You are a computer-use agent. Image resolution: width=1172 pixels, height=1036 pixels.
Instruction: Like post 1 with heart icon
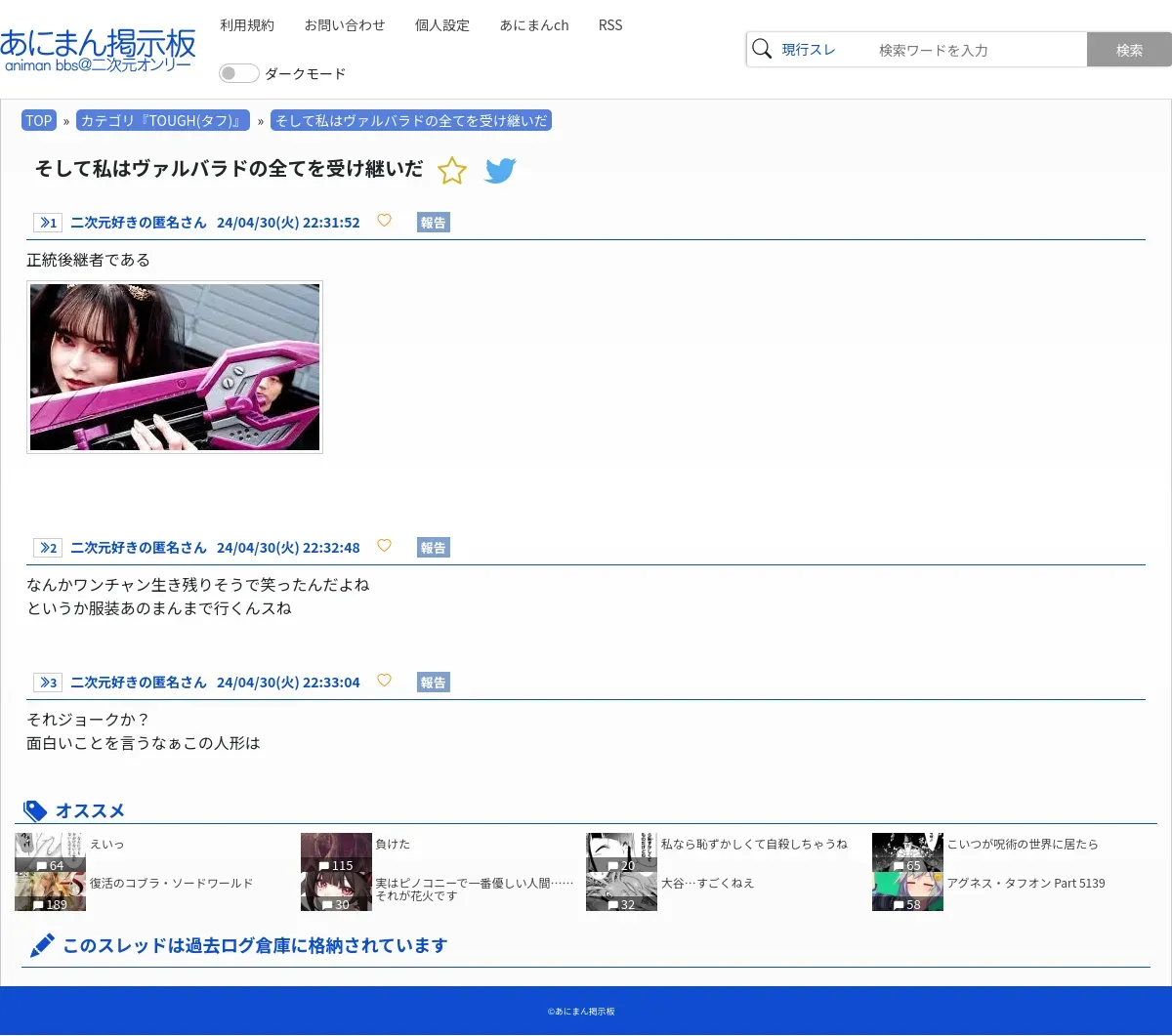pos(384,221)
